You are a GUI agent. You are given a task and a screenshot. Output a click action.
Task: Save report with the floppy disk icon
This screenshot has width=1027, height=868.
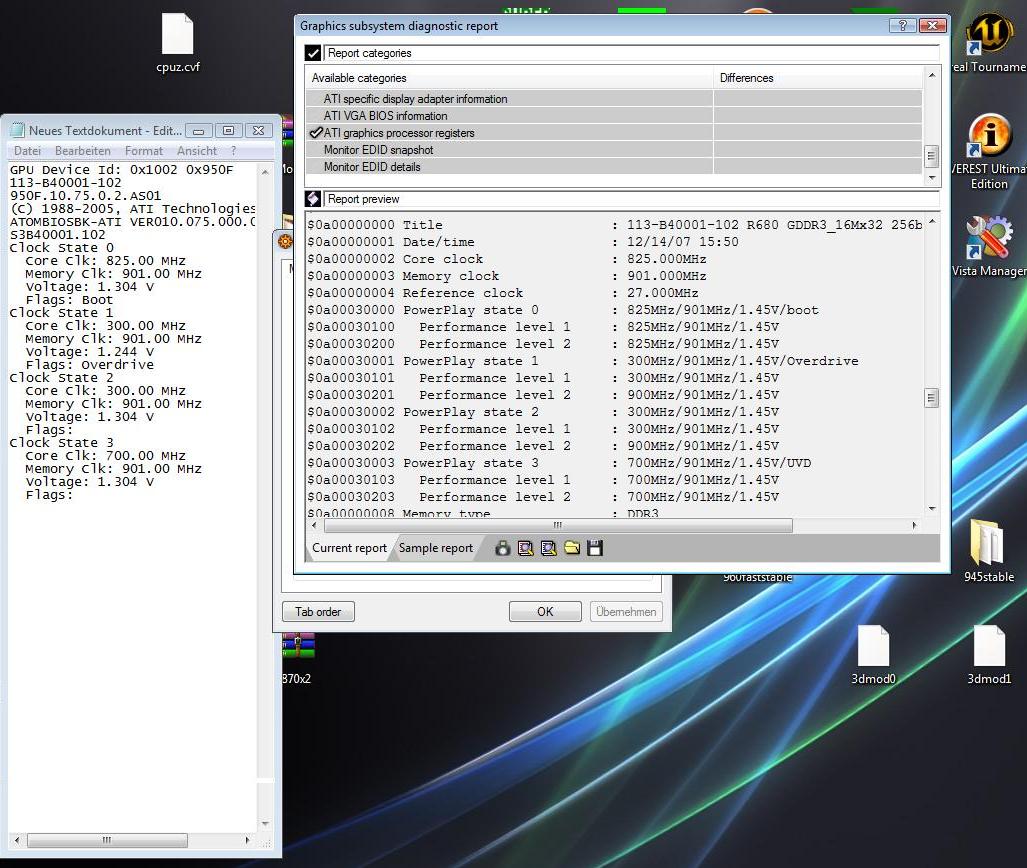click(x=595, y=548)
